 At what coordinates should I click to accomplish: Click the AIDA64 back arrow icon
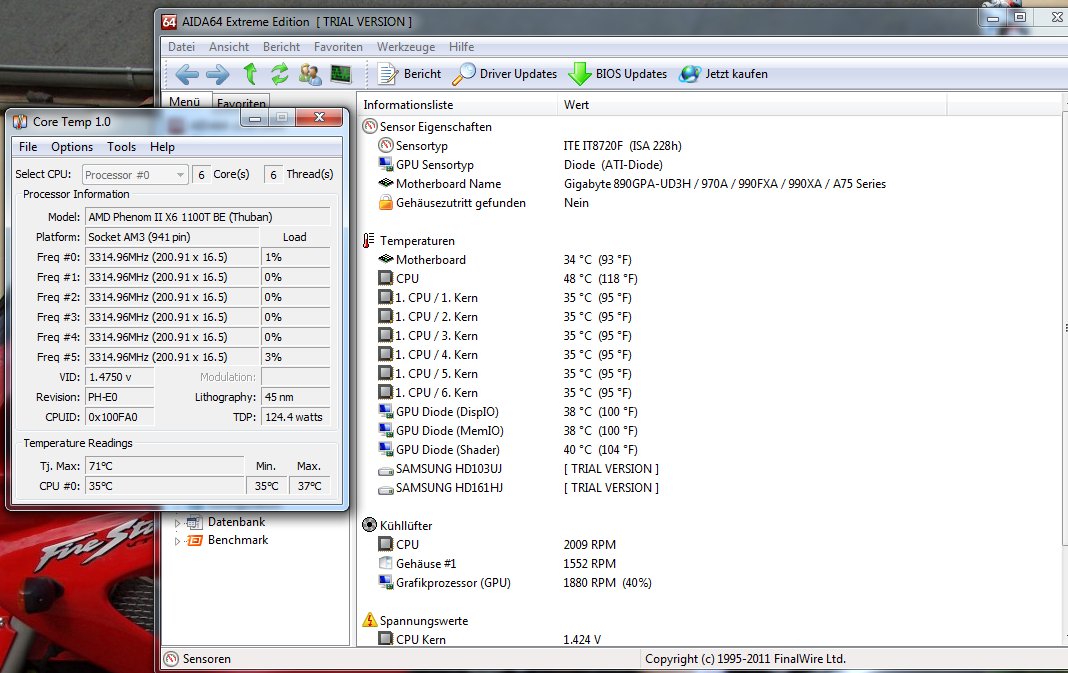click(187, 74)
